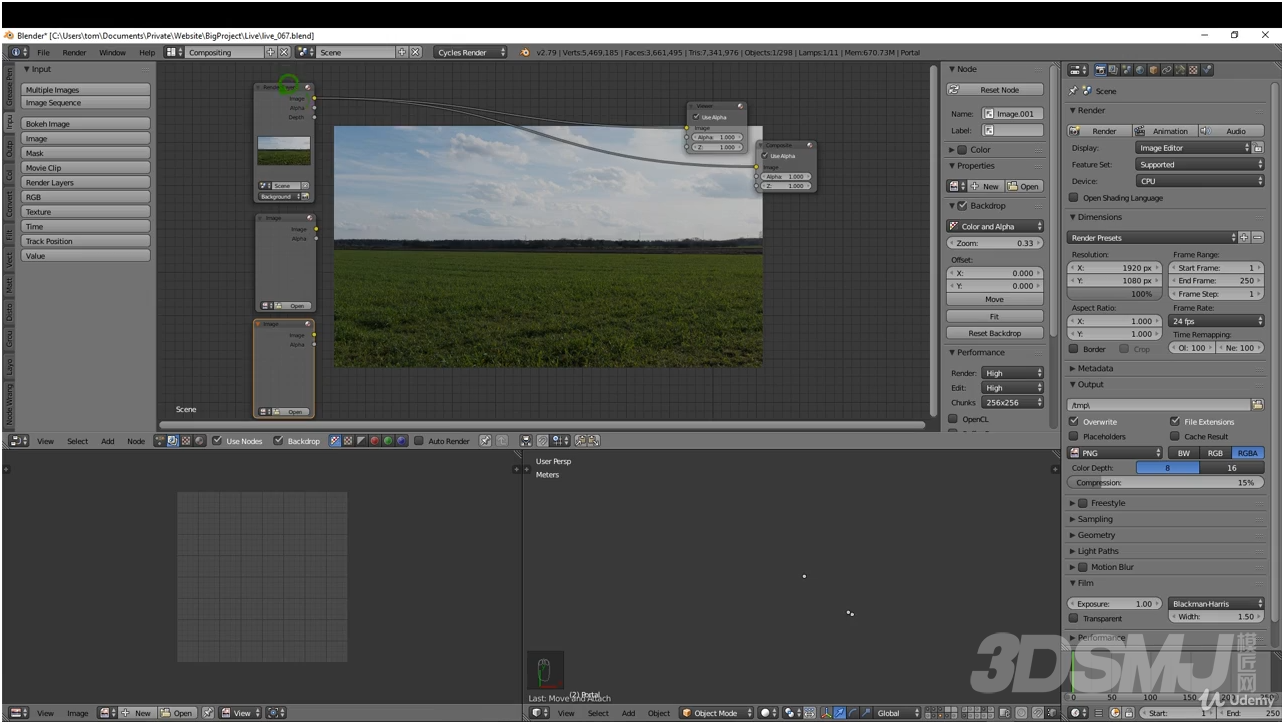Open the Texture properties tab checker icon

coord(1193,70)
